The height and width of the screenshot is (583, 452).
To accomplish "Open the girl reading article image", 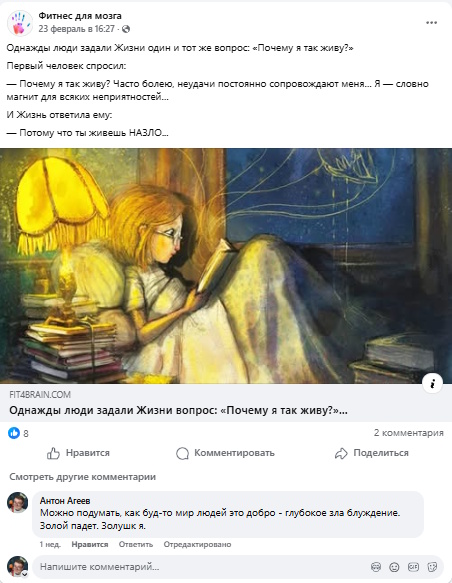I will [226, 266].
